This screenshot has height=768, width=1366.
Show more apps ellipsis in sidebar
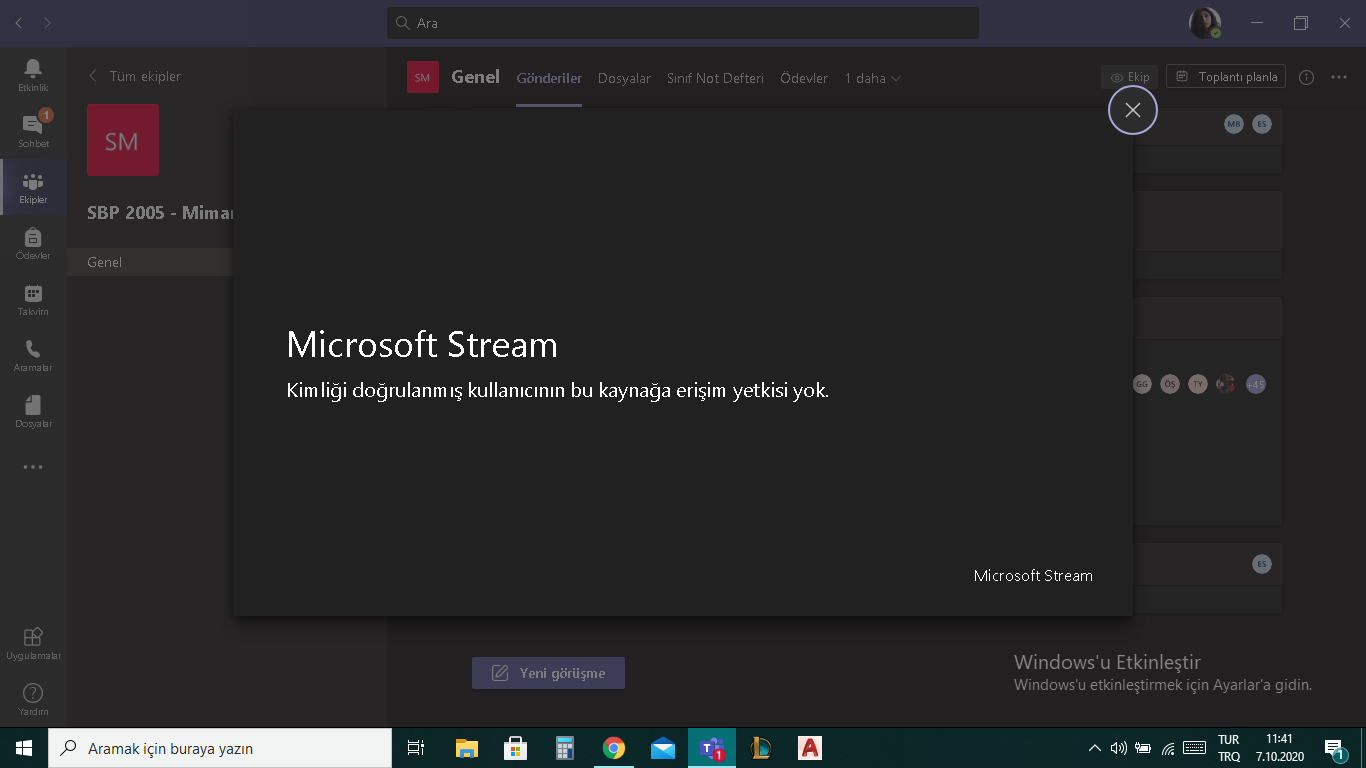33,467
